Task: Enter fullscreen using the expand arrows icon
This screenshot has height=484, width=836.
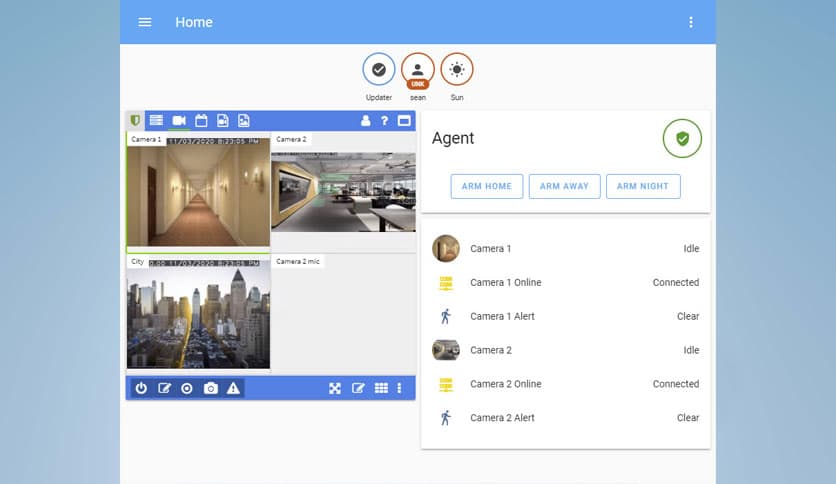Action: pos(335,388)
